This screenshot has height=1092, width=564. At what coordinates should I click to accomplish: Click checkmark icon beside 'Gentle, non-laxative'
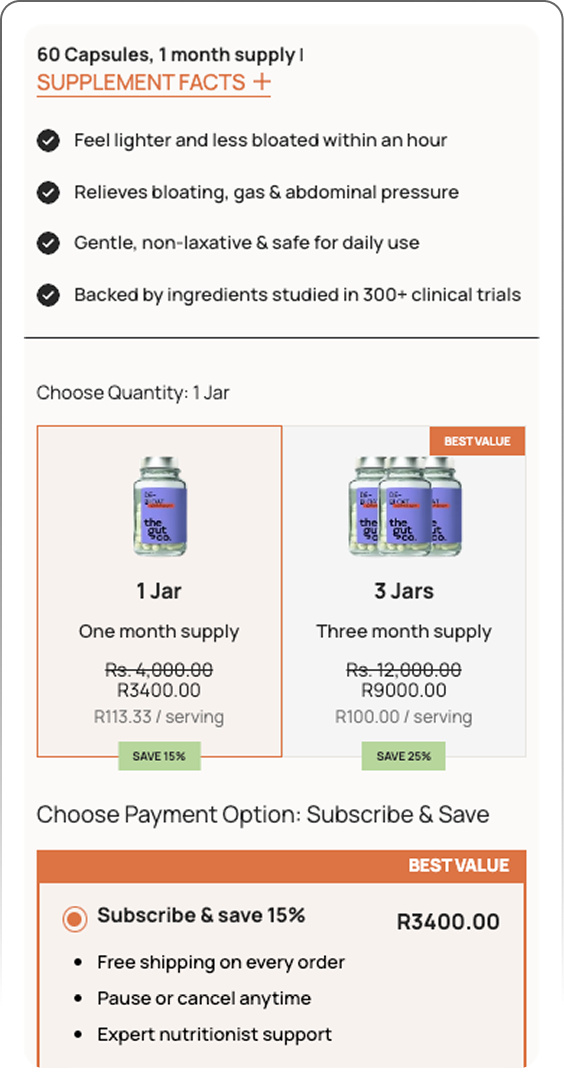[x=48, y=244]
